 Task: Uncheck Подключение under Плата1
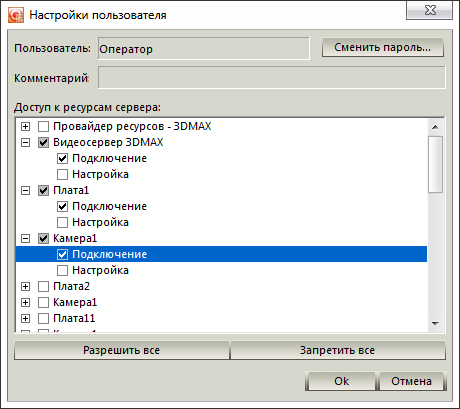tap(62, 206)
